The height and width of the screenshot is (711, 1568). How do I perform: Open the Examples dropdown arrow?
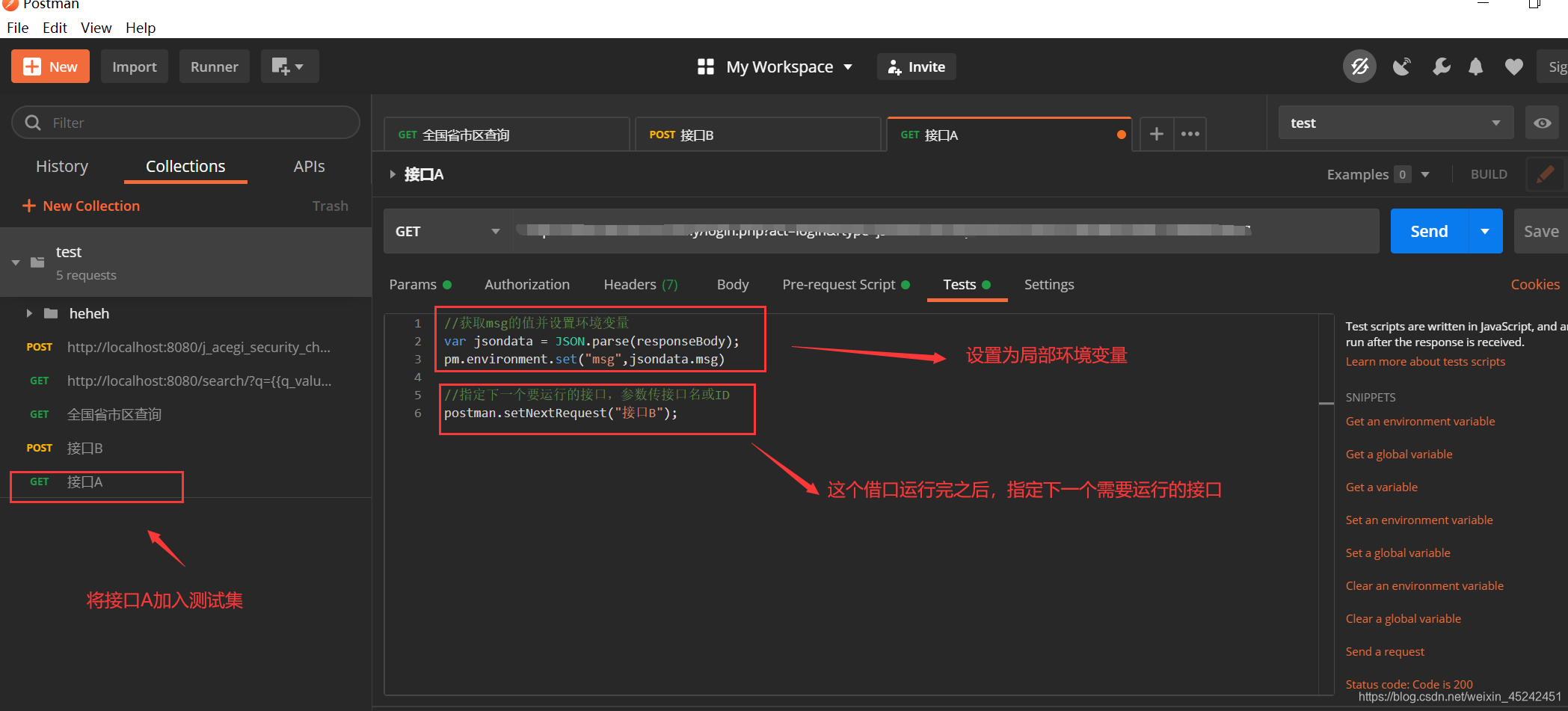point(1425,174)
